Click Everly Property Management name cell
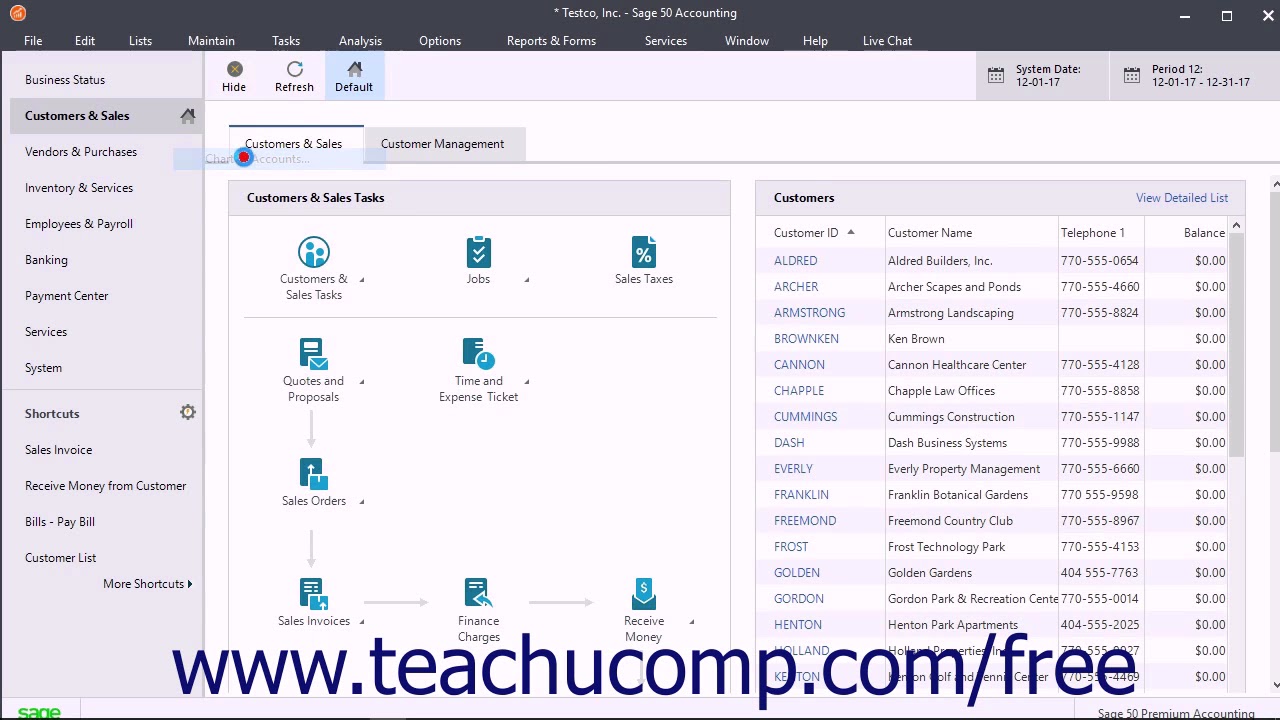This screenshot has width=1280, height=720. tap(964, 469)
